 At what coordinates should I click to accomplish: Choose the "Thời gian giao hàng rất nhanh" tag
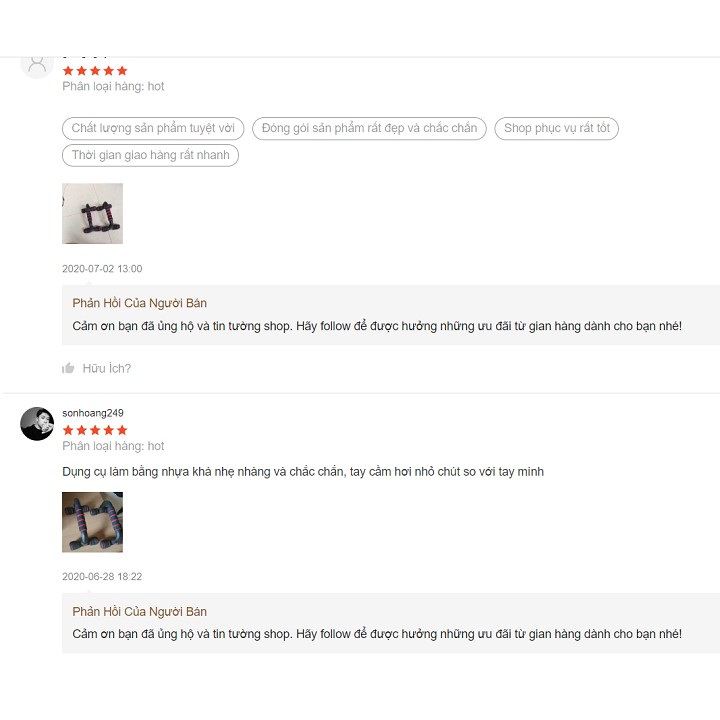point(150,155)
